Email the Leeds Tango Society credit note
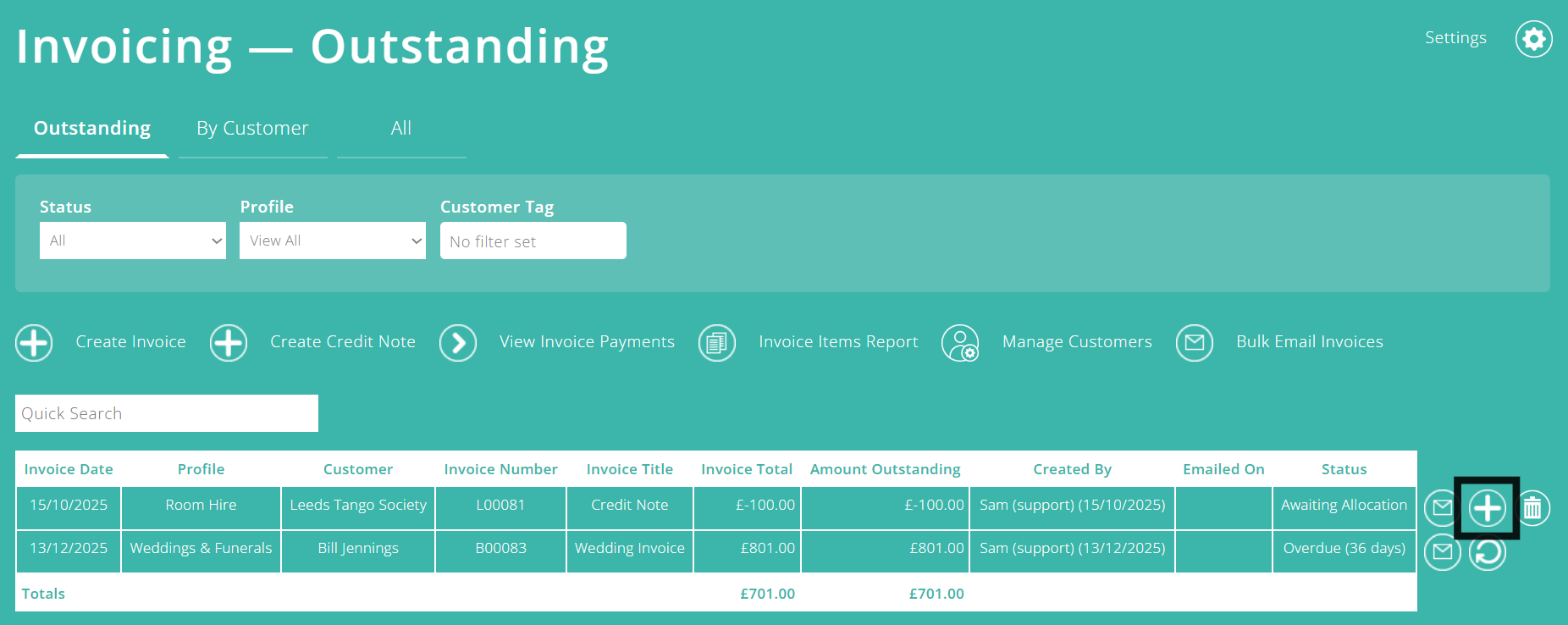This screenshot has height=625, width=1568. 1442,508
